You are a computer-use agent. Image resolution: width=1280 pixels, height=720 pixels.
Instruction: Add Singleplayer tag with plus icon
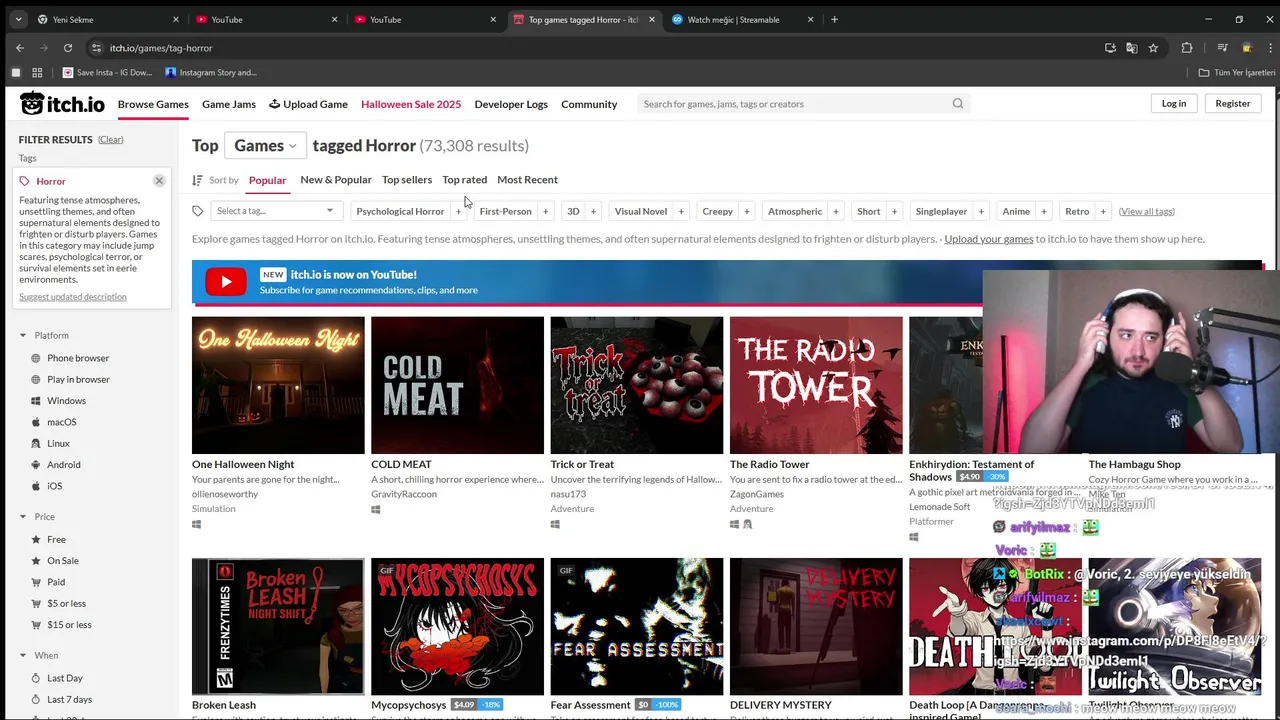(981, 212)
